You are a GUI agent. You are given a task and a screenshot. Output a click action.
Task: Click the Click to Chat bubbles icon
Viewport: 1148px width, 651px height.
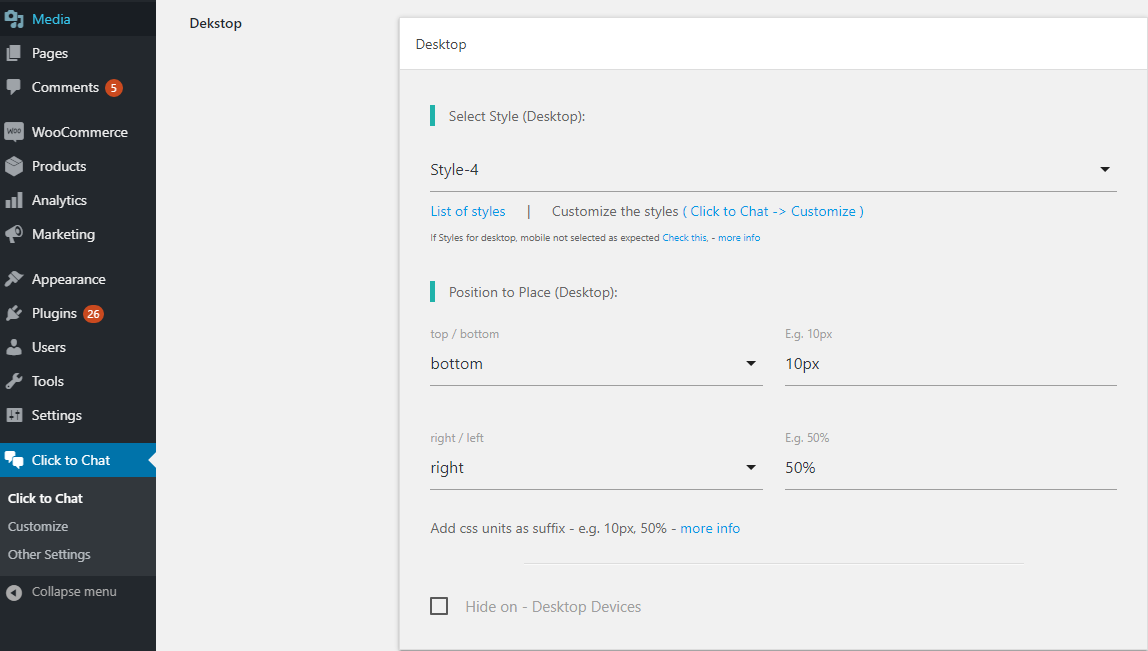pos(14,460)
